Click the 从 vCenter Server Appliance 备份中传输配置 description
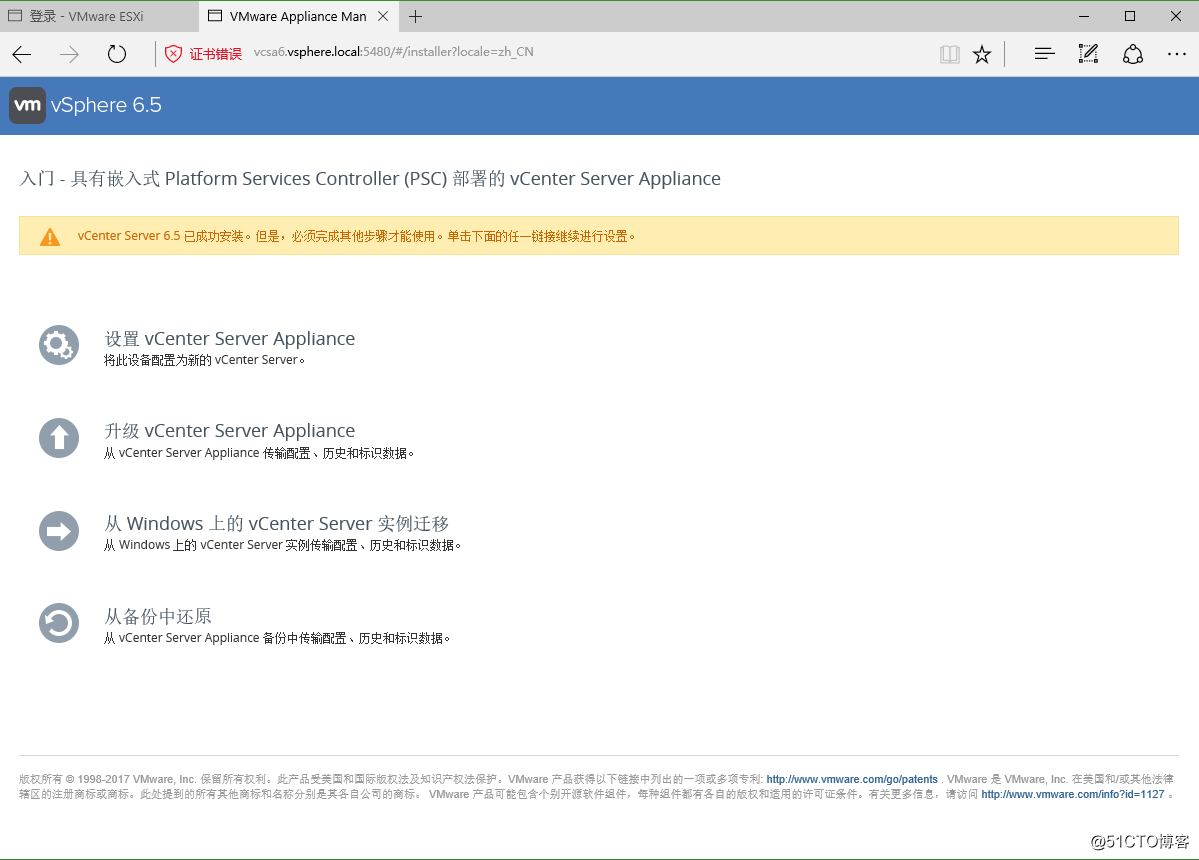This screenshot has width=1199, height=860. click(277, 638)
